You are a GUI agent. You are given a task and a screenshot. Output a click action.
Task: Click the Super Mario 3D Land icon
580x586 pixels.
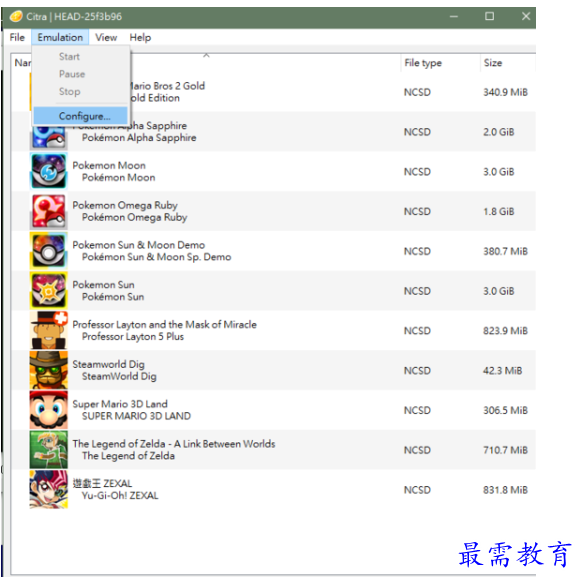pos(49,410)
